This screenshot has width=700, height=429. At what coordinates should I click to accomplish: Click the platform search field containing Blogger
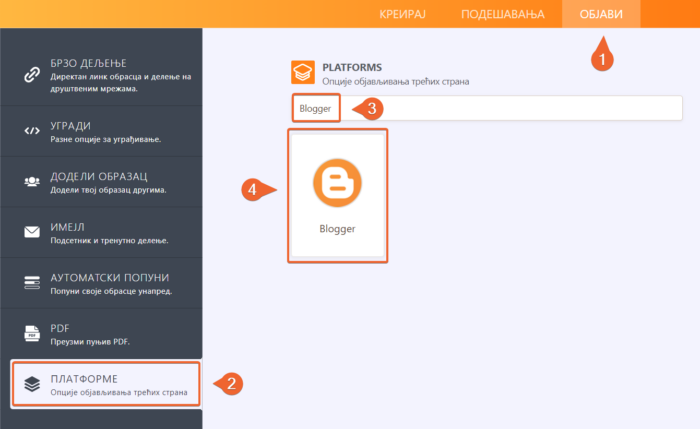coord(487,108)
